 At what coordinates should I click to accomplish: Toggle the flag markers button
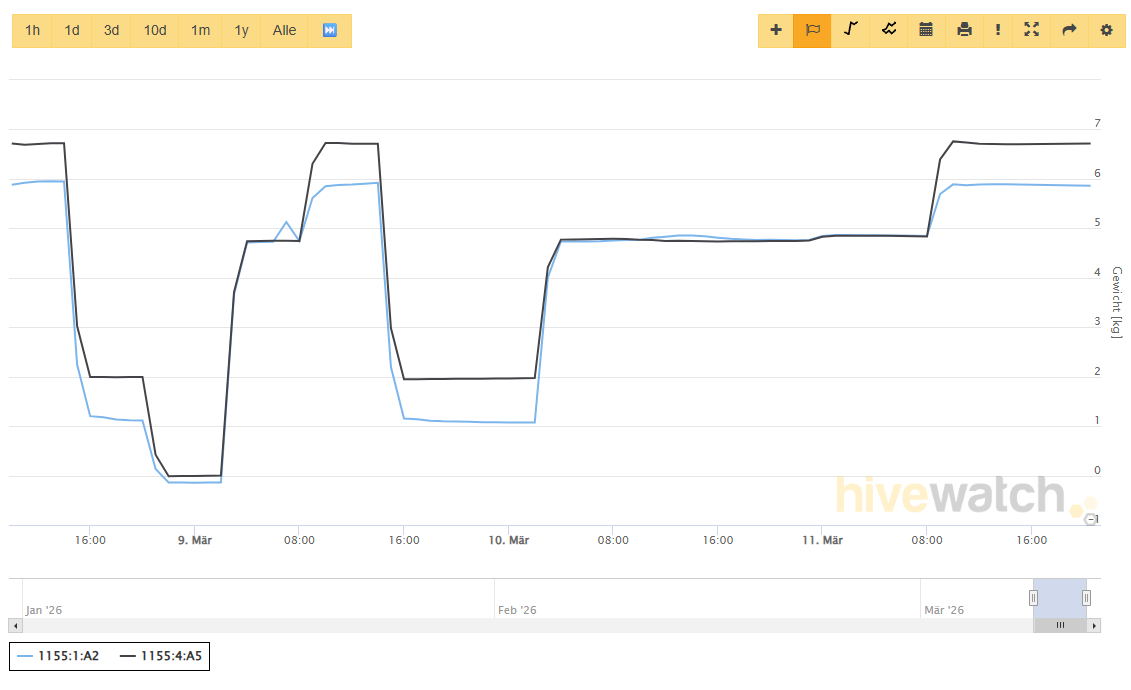[813, 30]
